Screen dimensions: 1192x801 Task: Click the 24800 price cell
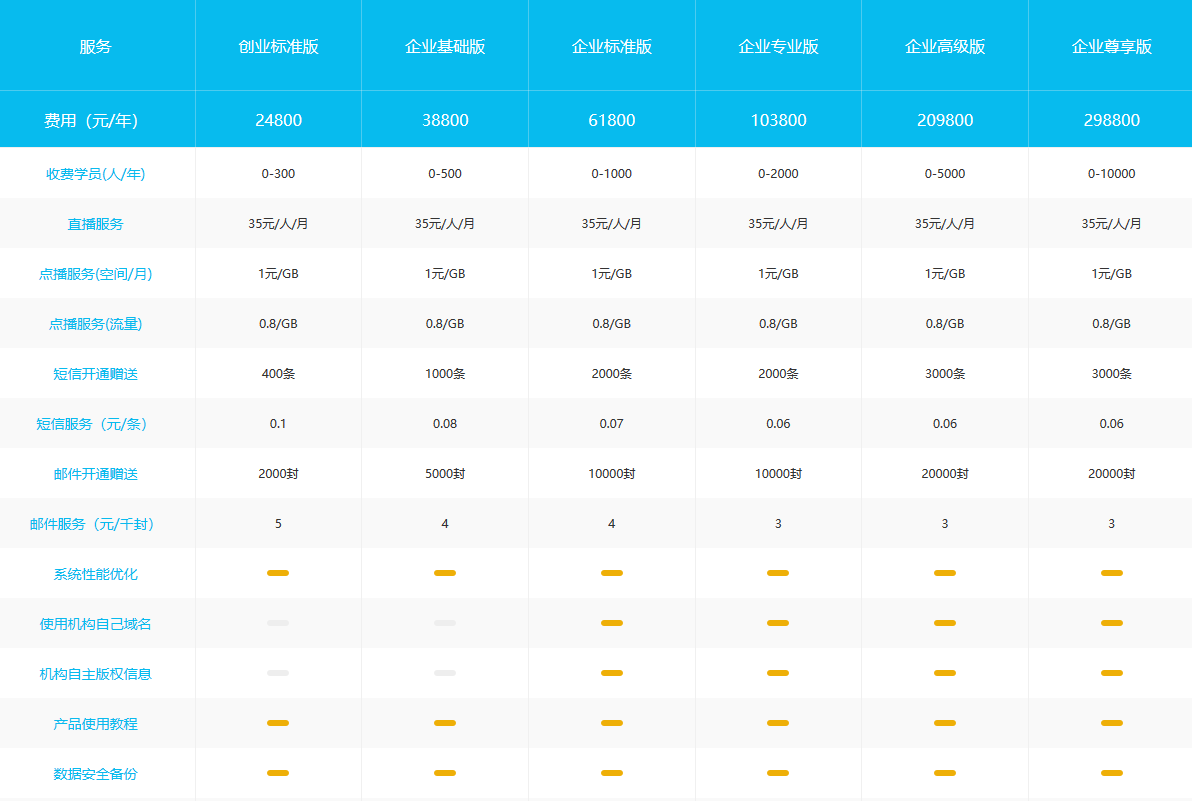click(x=278, y=120)
